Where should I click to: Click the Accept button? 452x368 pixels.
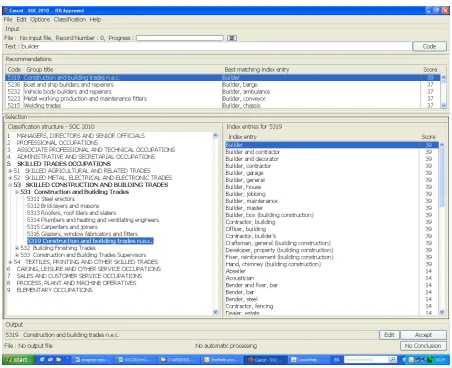[x=423, y=335]
